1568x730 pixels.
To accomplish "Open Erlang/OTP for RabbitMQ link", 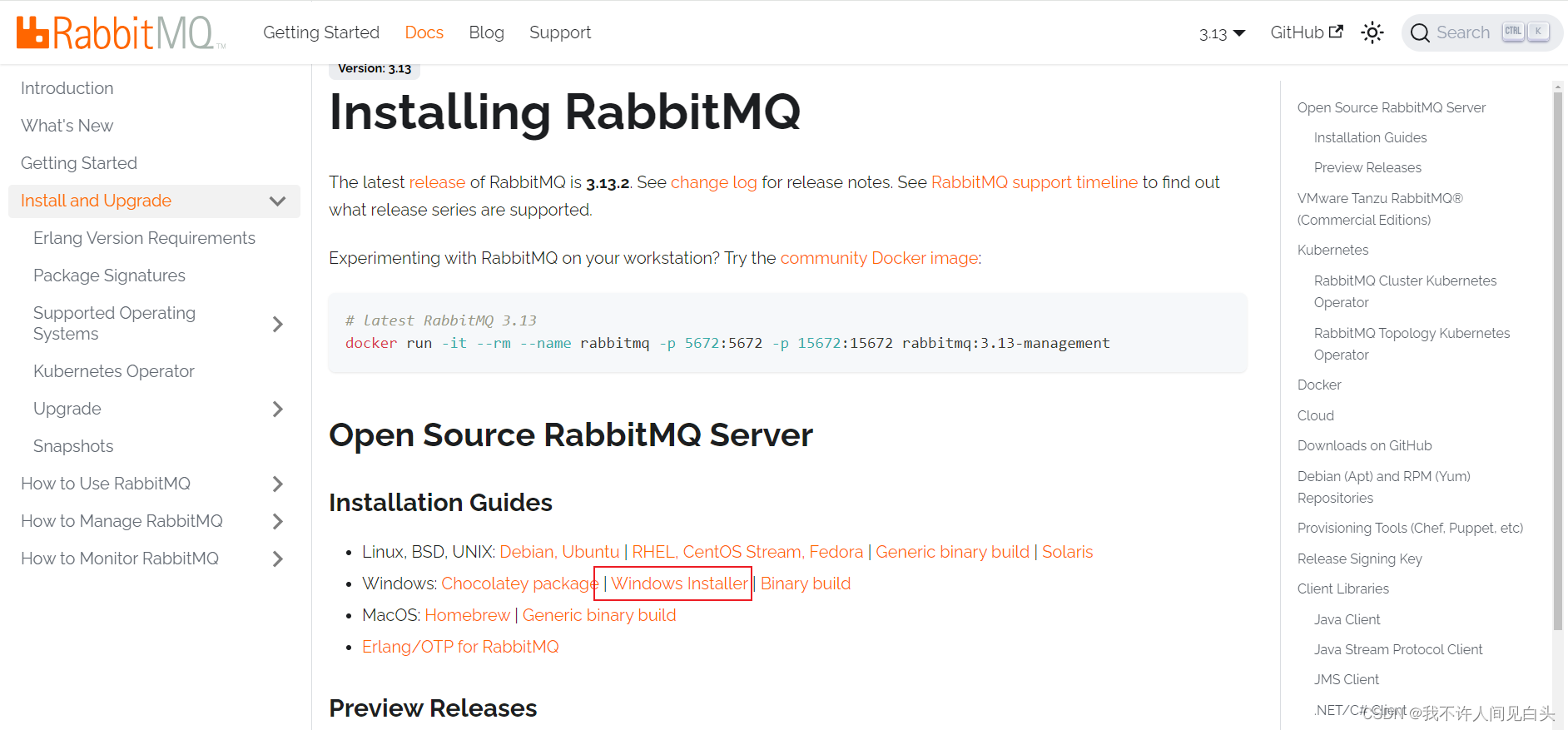I will (x=460, y=647).
